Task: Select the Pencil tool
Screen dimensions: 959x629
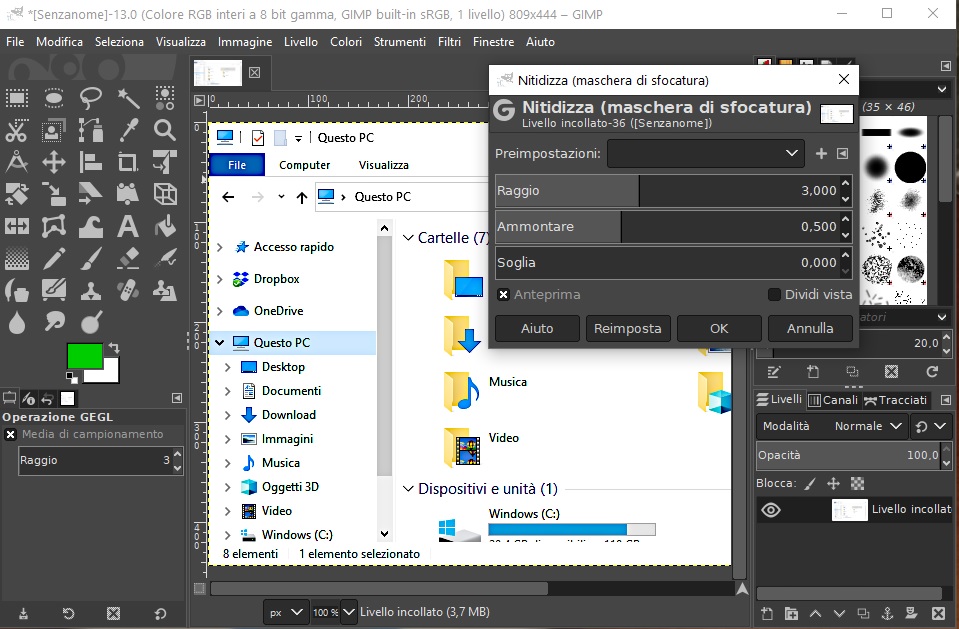Action: [x=54, y=258]
